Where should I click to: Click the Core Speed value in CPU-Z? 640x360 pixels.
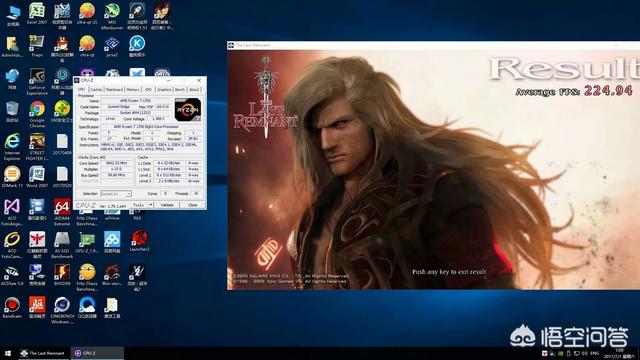click(117, 163)
